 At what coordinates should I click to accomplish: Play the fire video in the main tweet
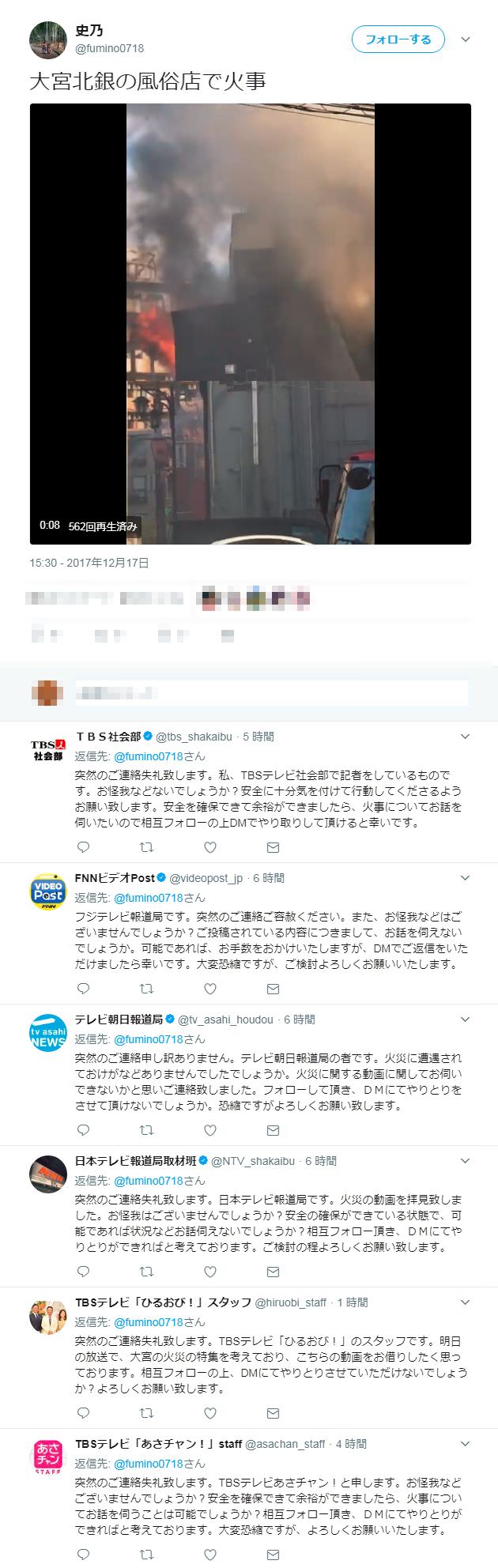[x=250, y=323]
